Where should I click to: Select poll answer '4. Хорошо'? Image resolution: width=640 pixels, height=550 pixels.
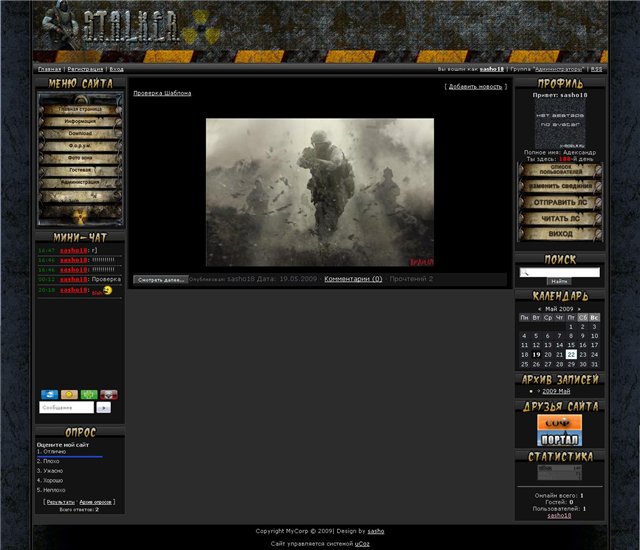50,481
